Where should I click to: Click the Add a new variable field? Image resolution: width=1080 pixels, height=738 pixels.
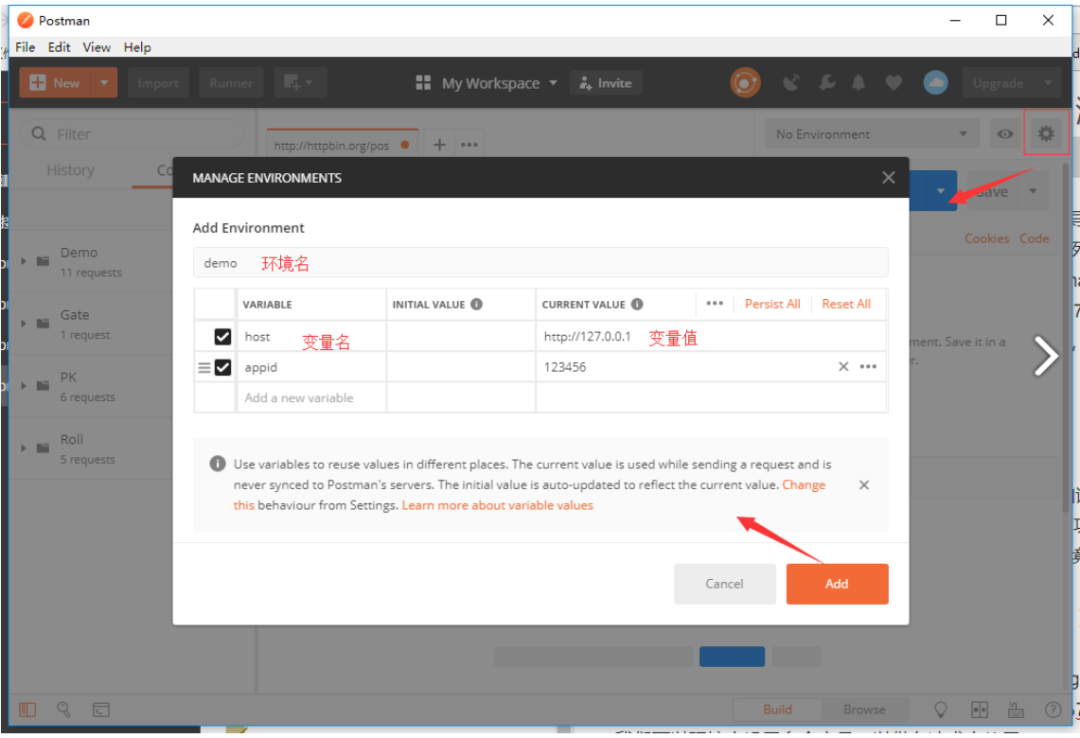click(x=311, y=398)
